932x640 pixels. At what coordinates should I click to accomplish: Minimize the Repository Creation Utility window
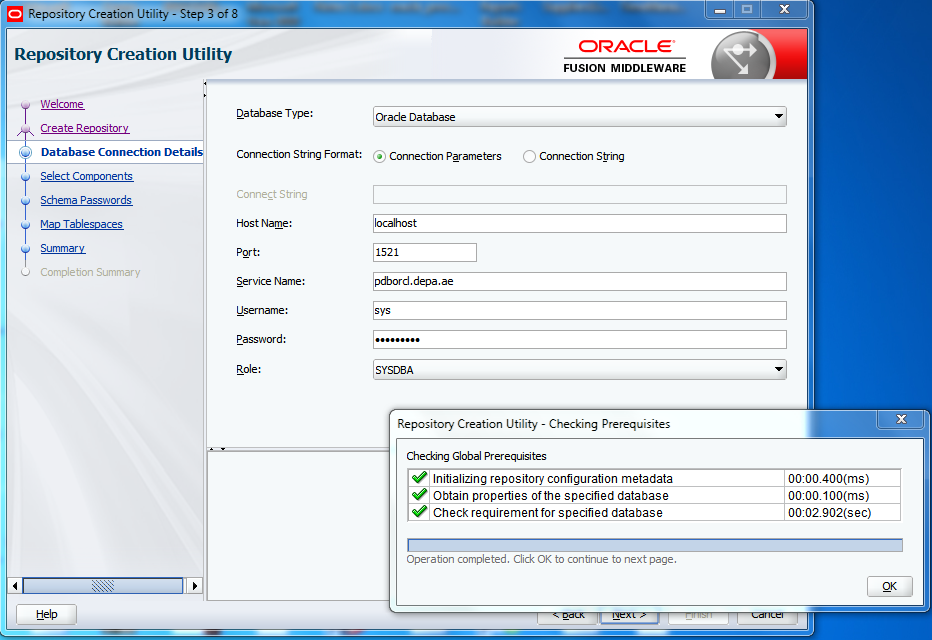[720, 10]
